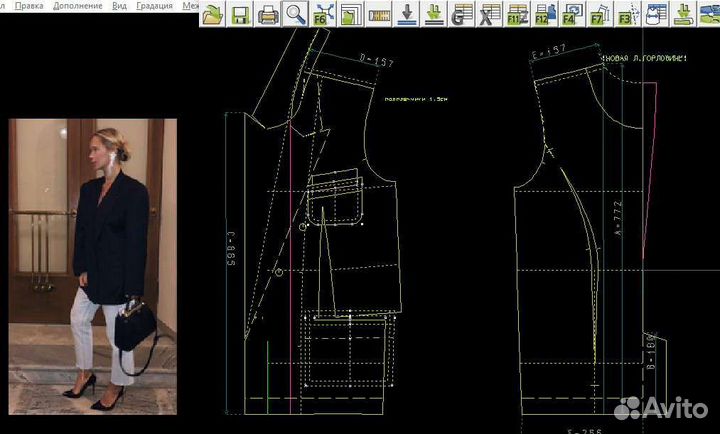Click the F4 toolbar icon
Screen dimensions: 720x434
tap(572, 14)
